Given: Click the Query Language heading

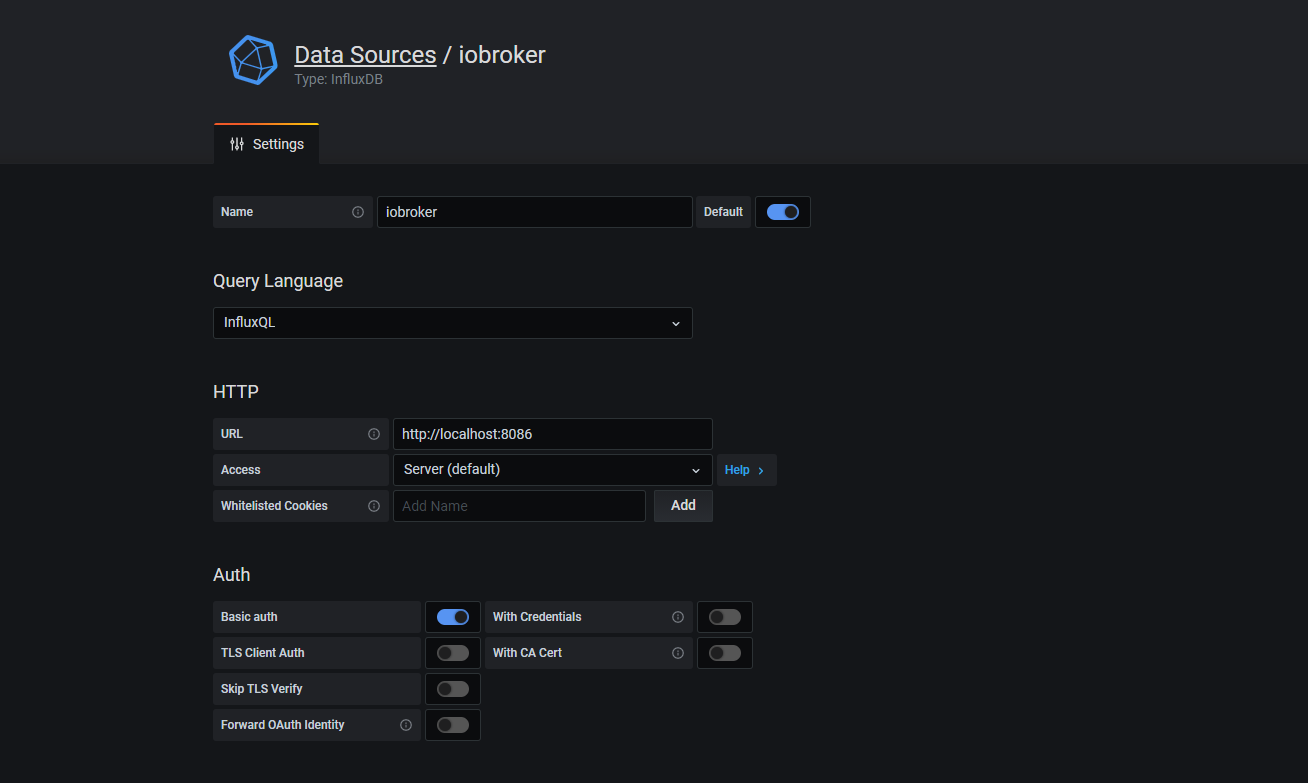Looking at the screenshot, I should pyautogui.click(x=278, y=281).
